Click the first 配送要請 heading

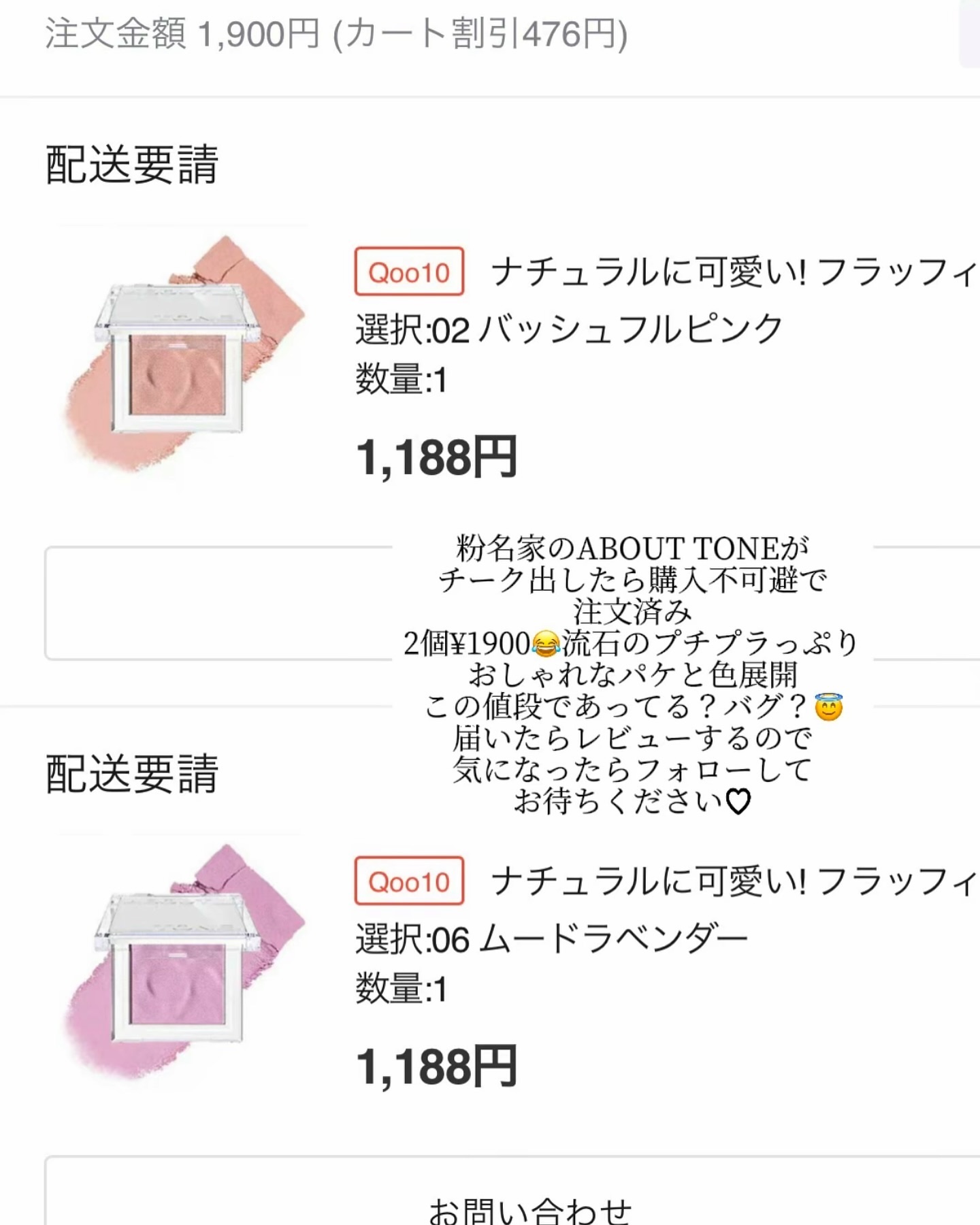[x=132, y=165]
